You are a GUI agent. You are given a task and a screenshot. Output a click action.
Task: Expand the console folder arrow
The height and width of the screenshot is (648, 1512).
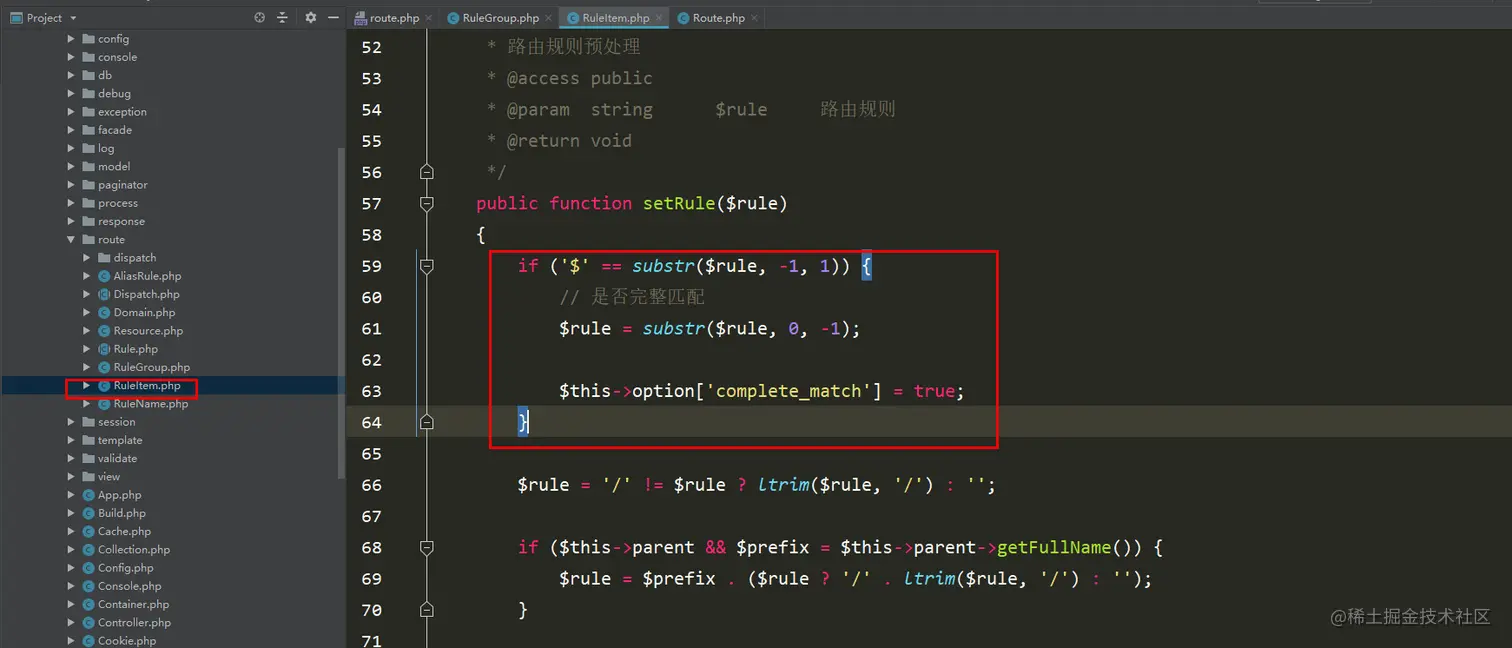[x=71, y=57]
